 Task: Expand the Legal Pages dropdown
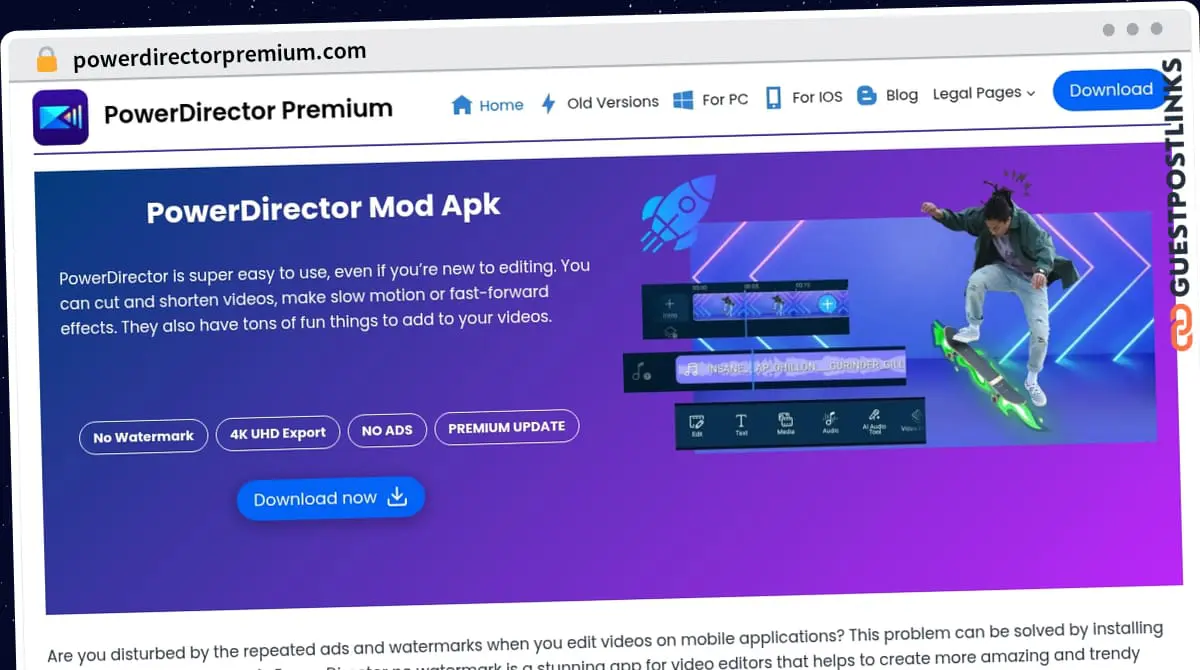point(984,93)
